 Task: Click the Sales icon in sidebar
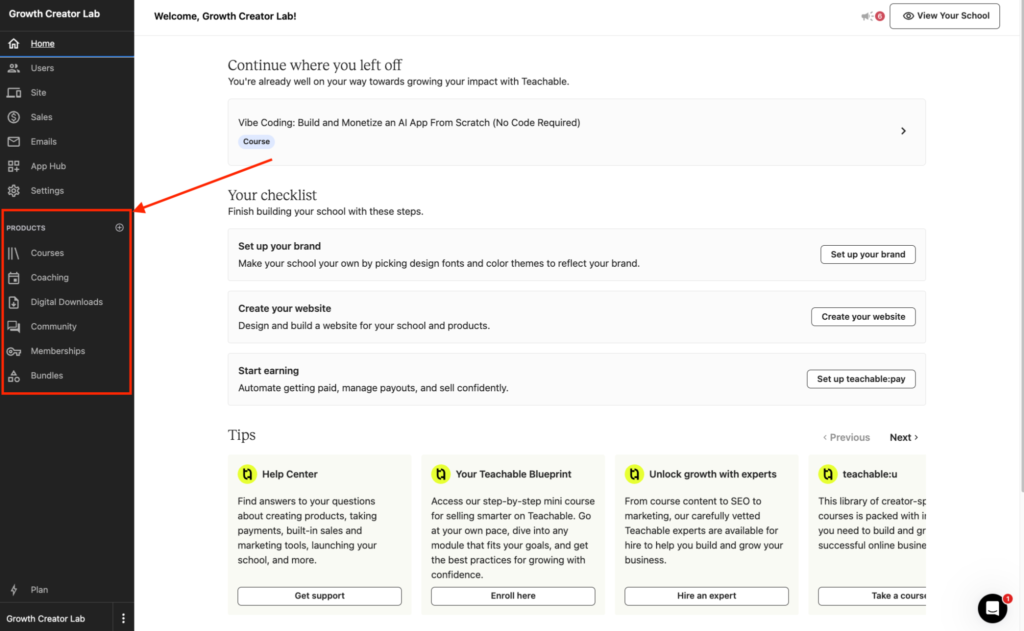point(14,117)
